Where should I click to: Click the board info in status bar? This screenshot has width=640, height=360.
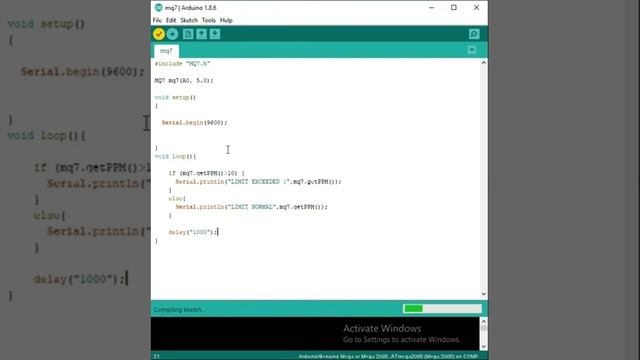tap(388, 356)
